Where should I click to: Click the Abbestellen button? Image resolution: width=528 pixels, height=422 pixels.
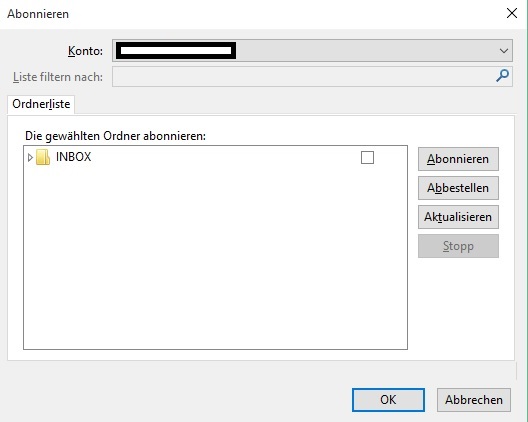click(458, 188)
